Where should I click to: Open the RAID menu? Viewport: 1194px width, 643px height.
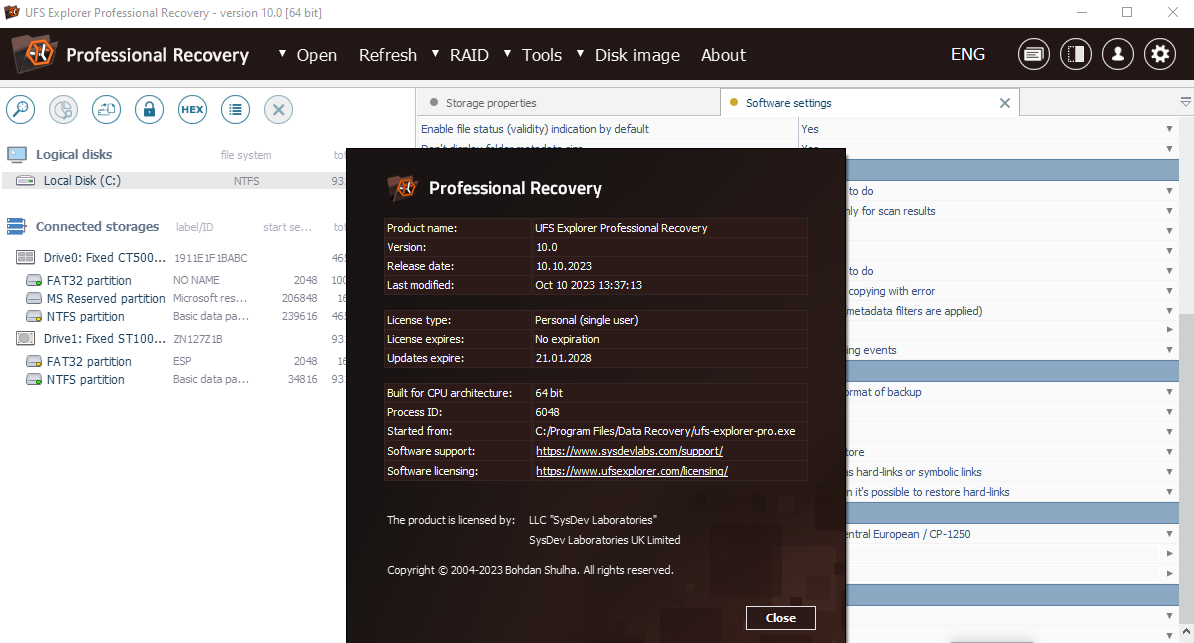point(469,55)
